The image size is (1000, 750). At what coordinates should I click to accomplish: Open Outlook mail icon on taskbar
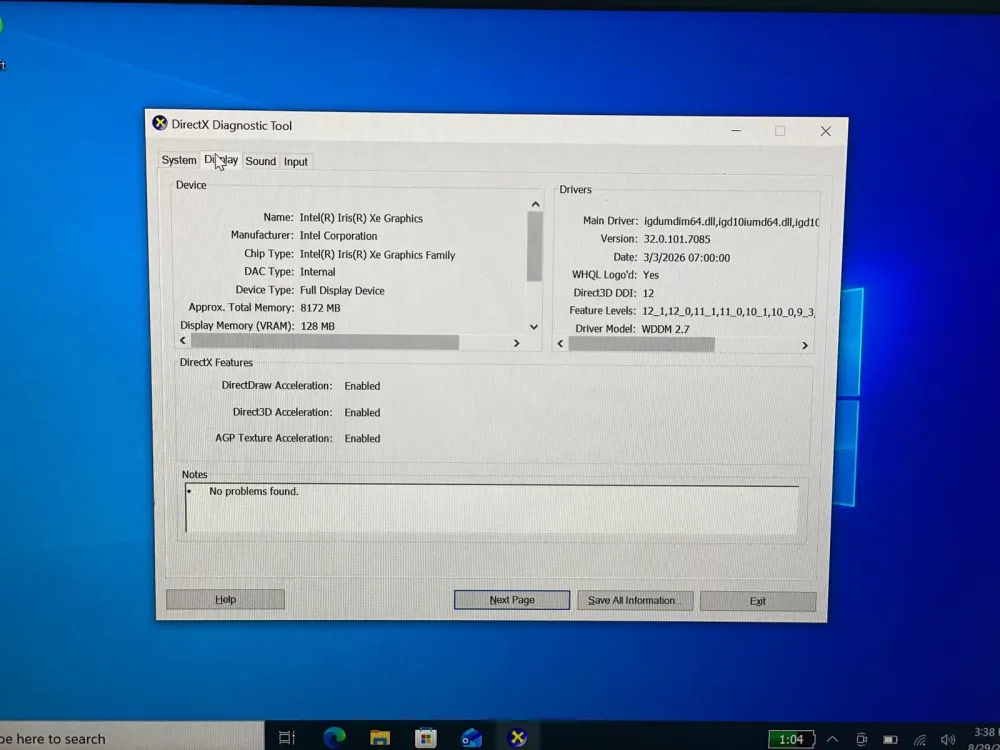(471, 738)
